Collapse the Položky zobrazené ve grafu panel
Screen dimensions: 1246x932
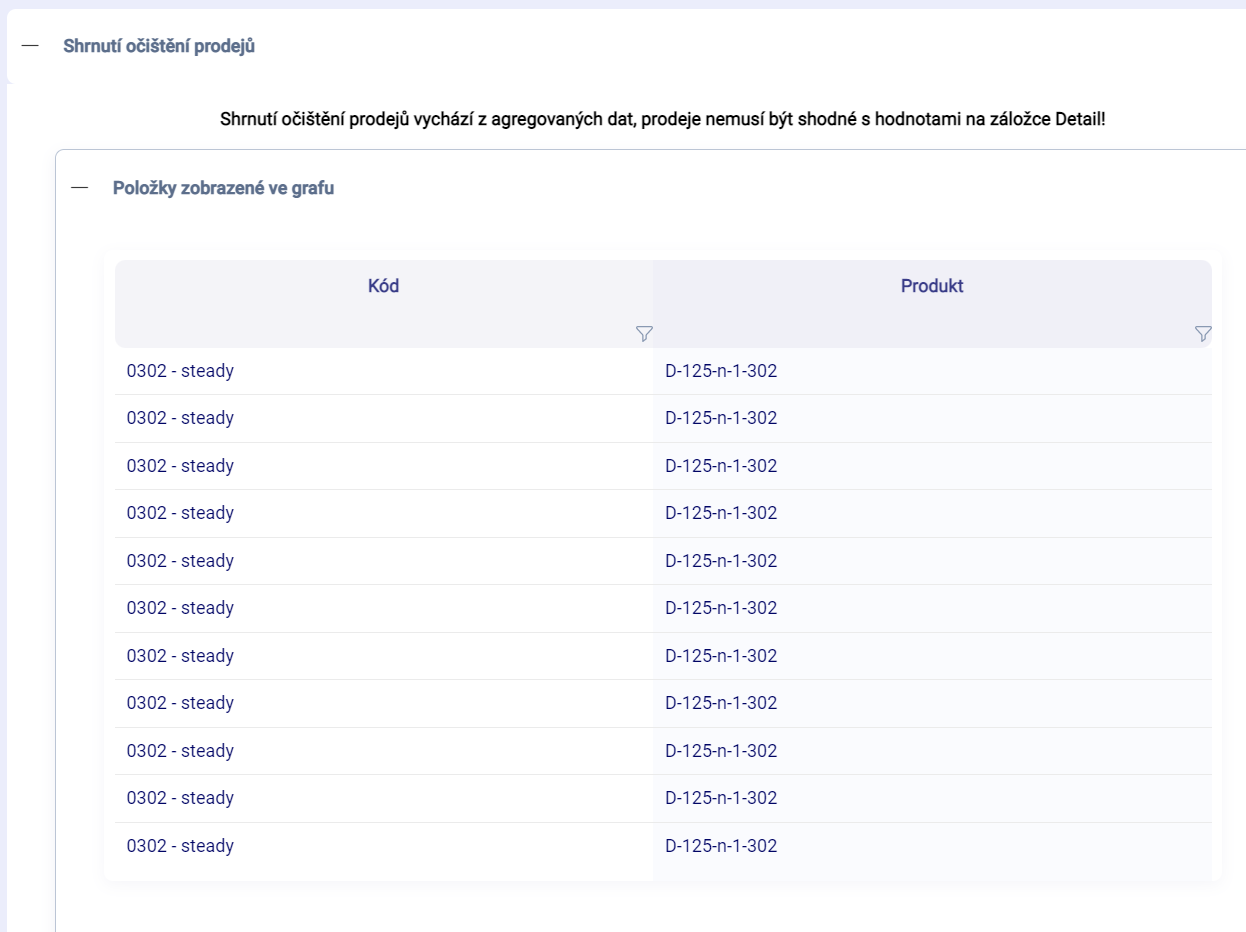[x=80, y=188]
